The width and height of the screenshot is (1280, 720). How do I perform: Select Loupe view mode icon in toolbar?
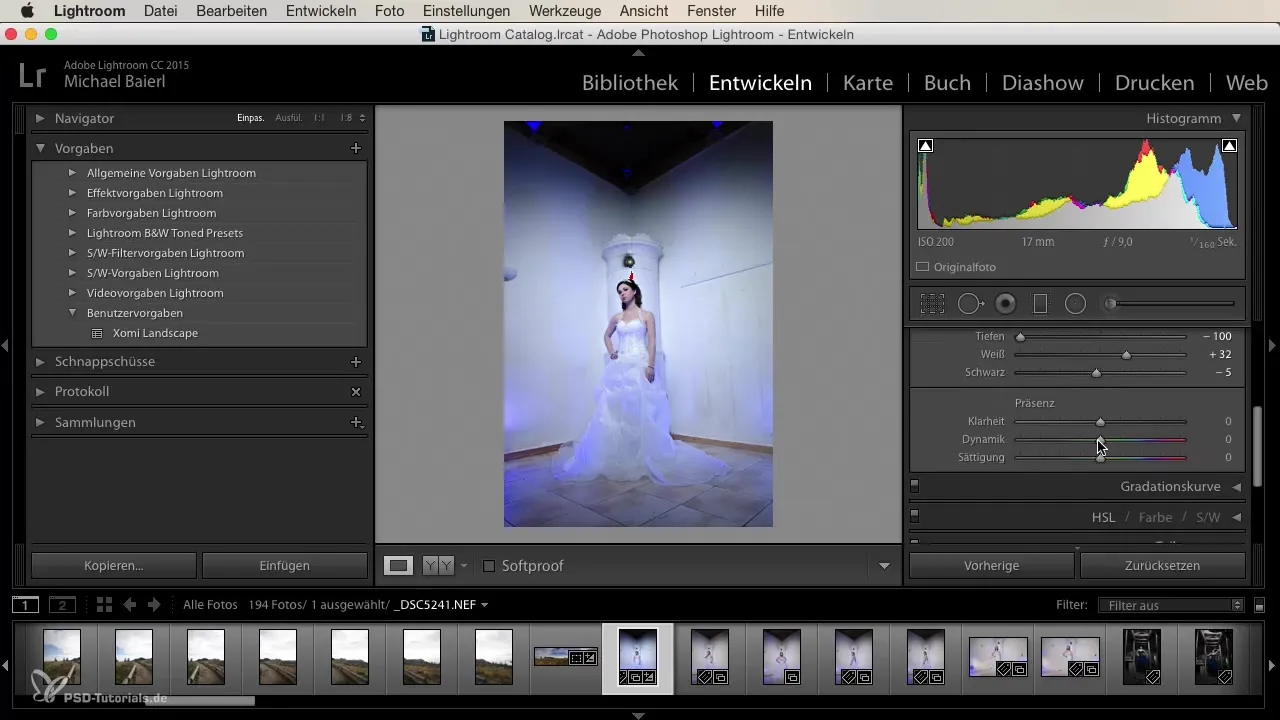point(399,566)
